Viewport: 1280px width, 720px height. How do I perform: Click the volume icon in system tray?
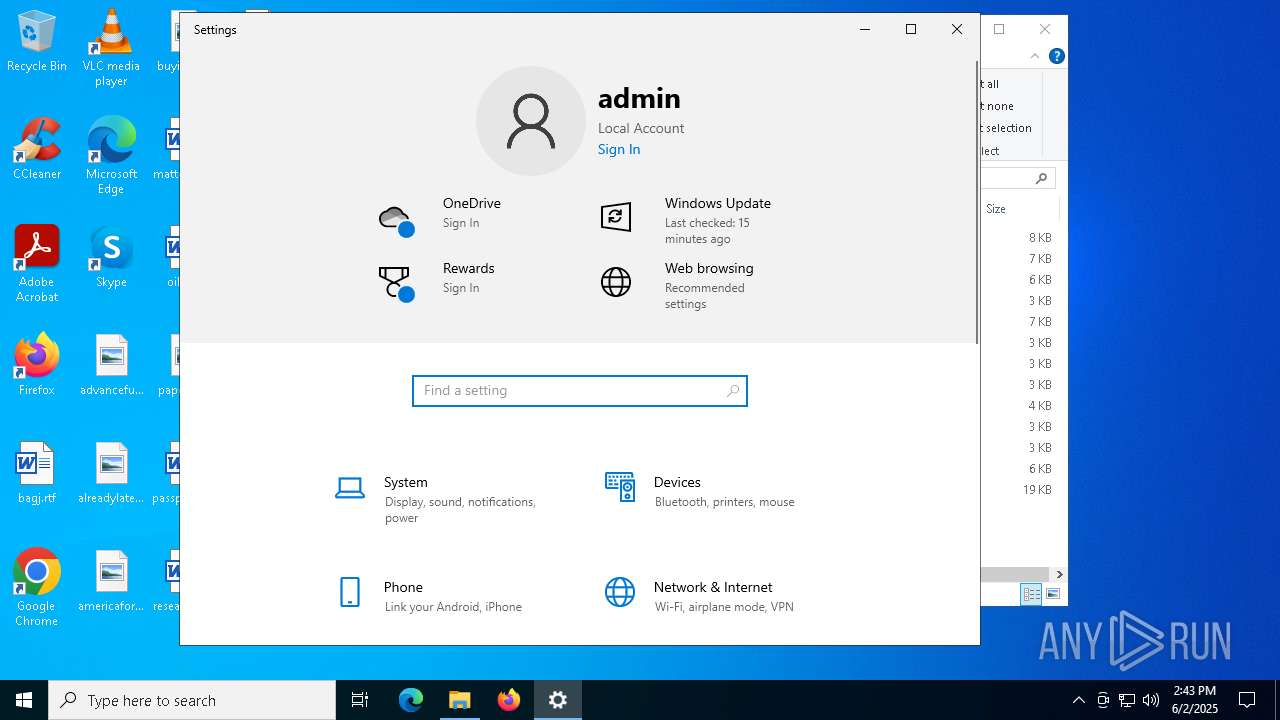point(1151,700)
